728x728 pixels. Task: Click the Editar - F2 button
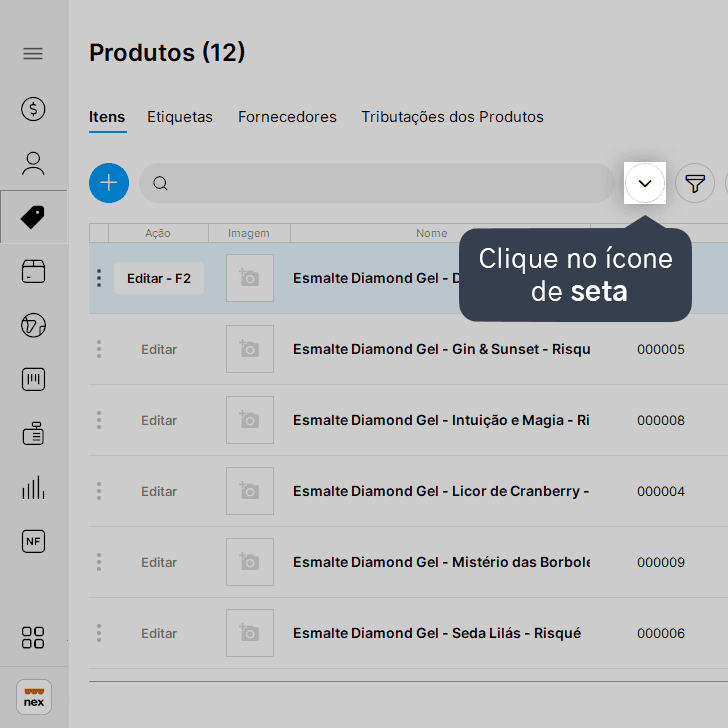point(159,278)
